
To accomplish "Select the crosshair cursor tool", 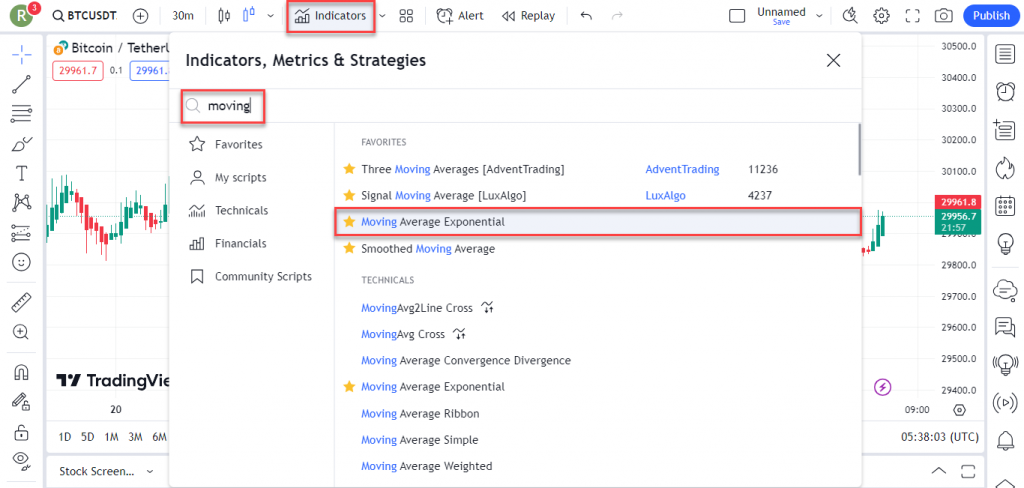I will 22,56.
